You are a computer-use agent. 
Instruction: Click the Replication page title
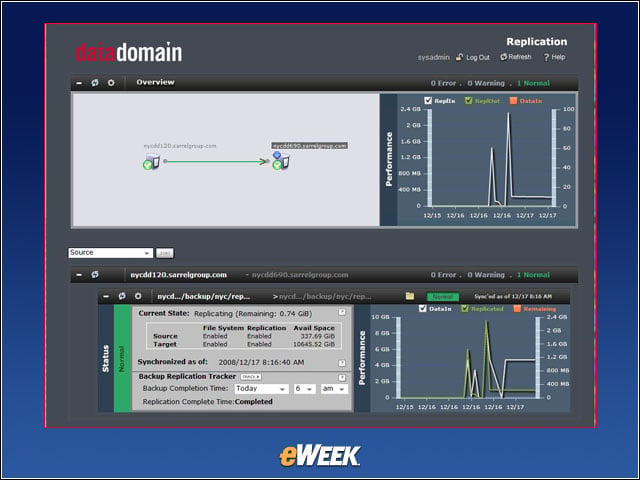(x=537, y=42)
